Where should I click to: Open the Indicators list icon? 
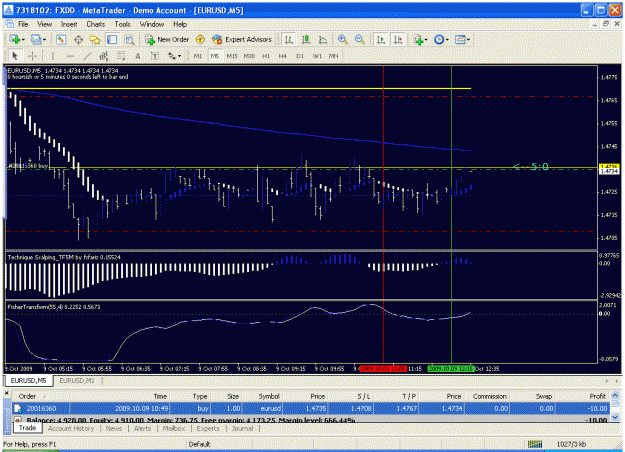pyautogui.click(x=418, y=39)
